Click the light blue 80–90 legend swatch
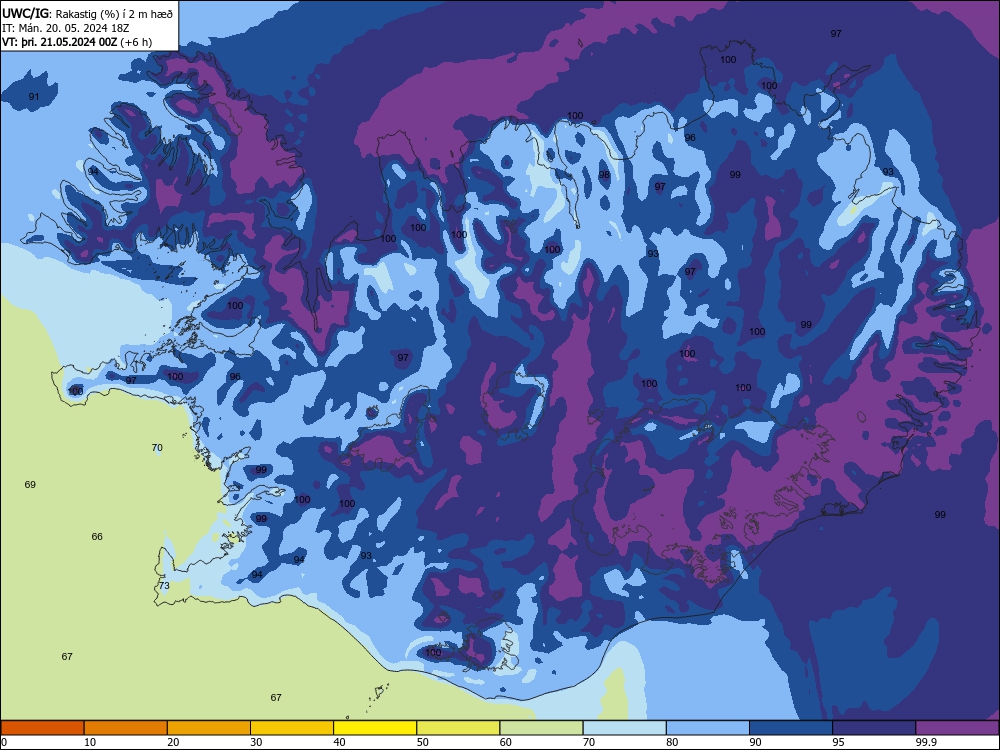Screen dimensions: 1000x750 (x=708, y=728)
